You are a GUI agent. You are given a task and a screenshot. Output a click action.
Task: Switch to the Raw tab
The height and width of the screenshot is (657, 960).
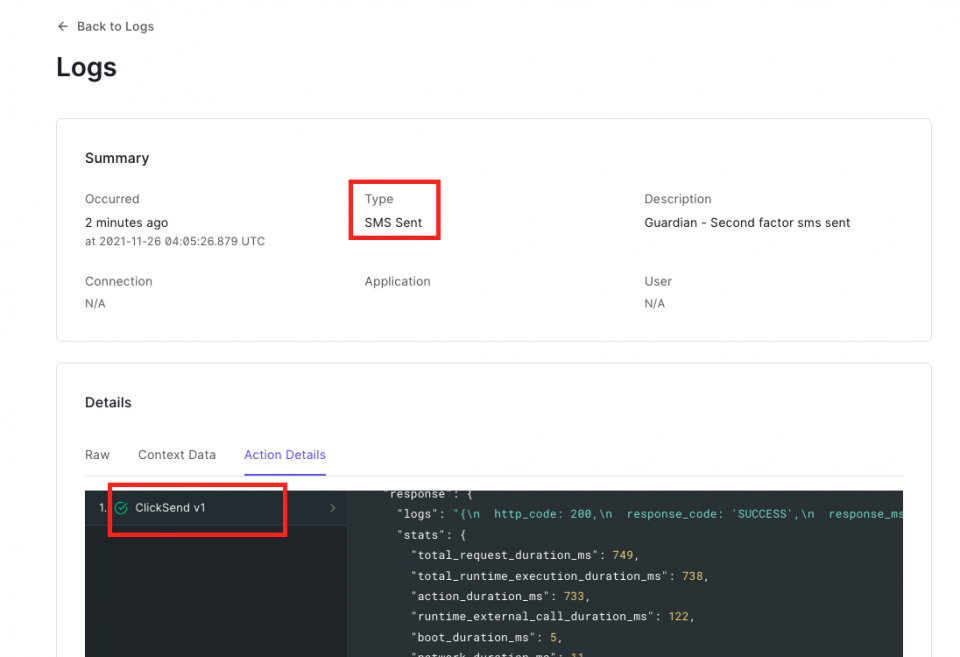(x=97, y=454)
